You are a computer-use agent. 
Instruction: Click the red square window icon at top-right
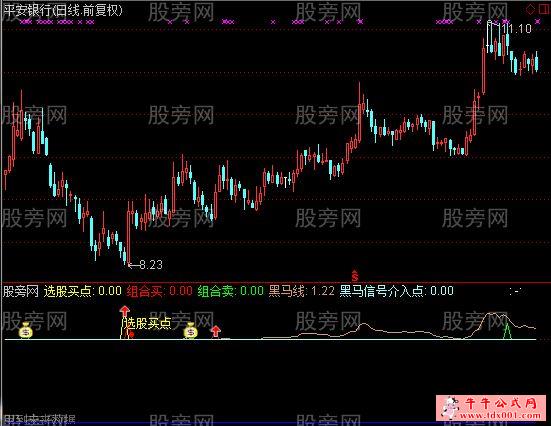pyautogui.click(x=545, y=9)
